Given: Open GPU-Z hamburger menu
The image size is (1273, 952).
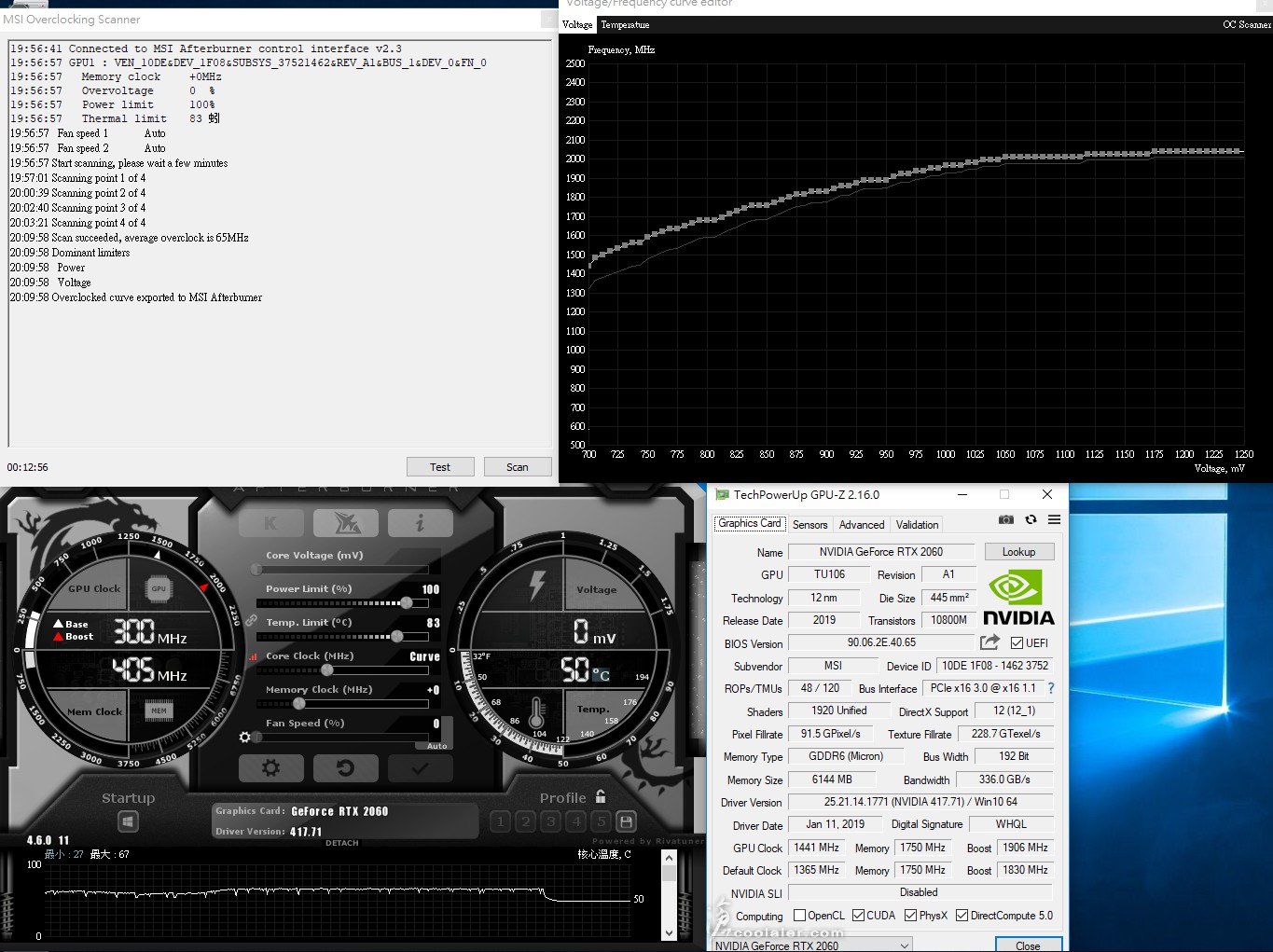Looking at the screenshot, I should [x=1054, y=519].
